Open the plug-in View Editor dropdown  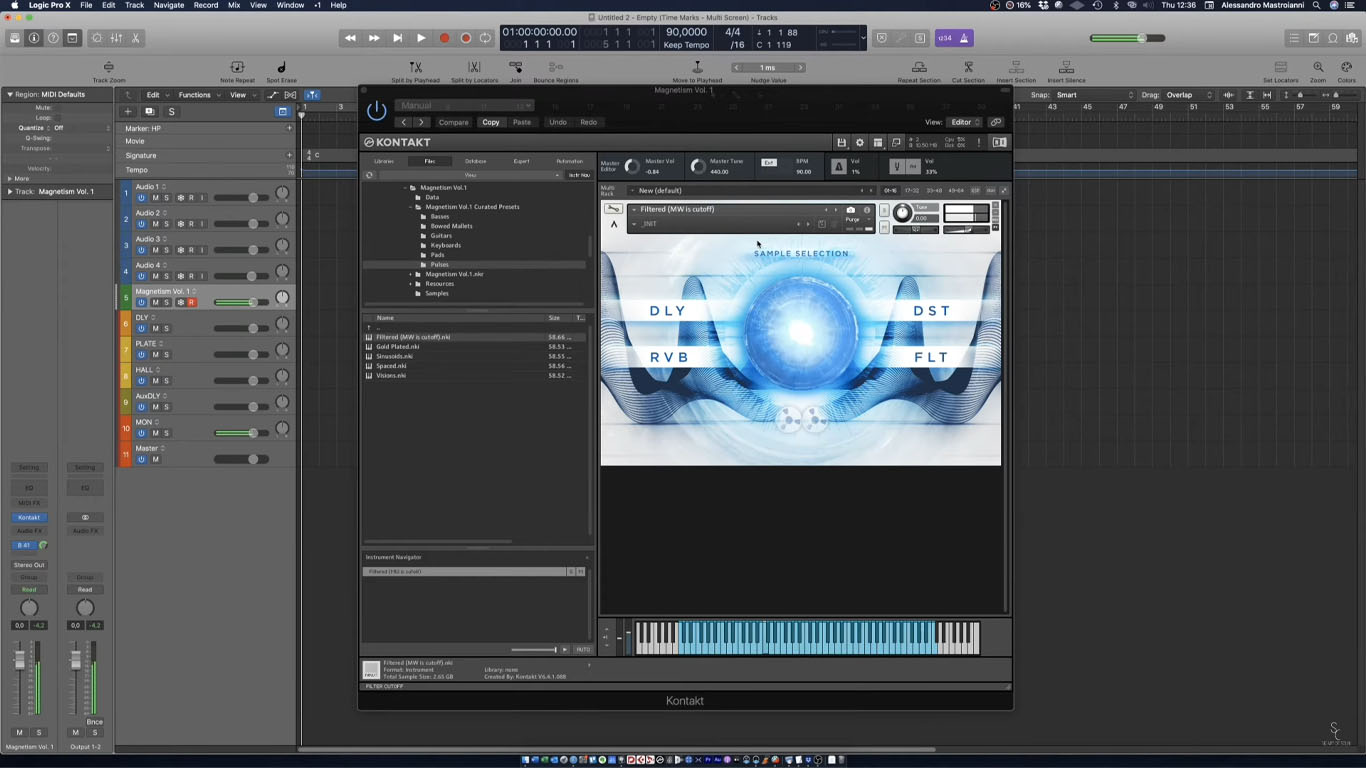coord(964,122)
